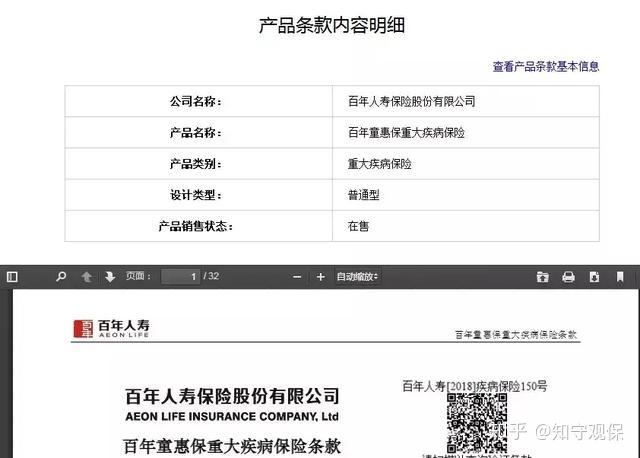Click the 产品销售状态 label cell
Viewport: 640px width, 458px height.
point(198,226)
